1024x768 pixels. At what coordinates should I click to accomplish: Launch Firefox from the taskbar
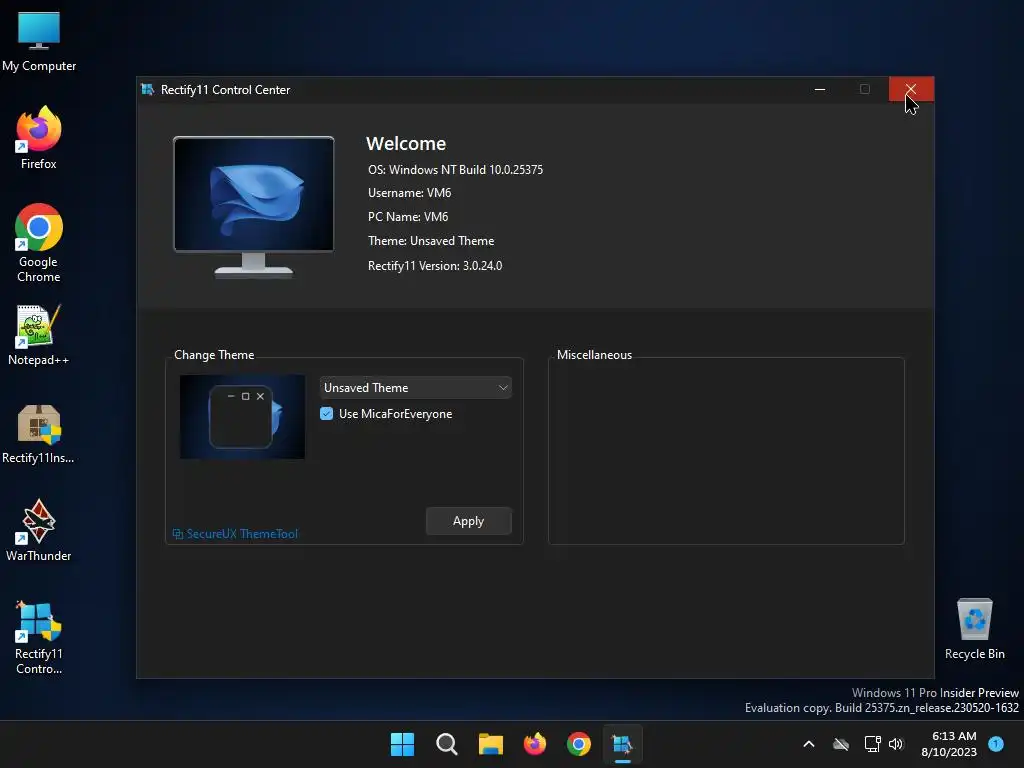point(535,744)
